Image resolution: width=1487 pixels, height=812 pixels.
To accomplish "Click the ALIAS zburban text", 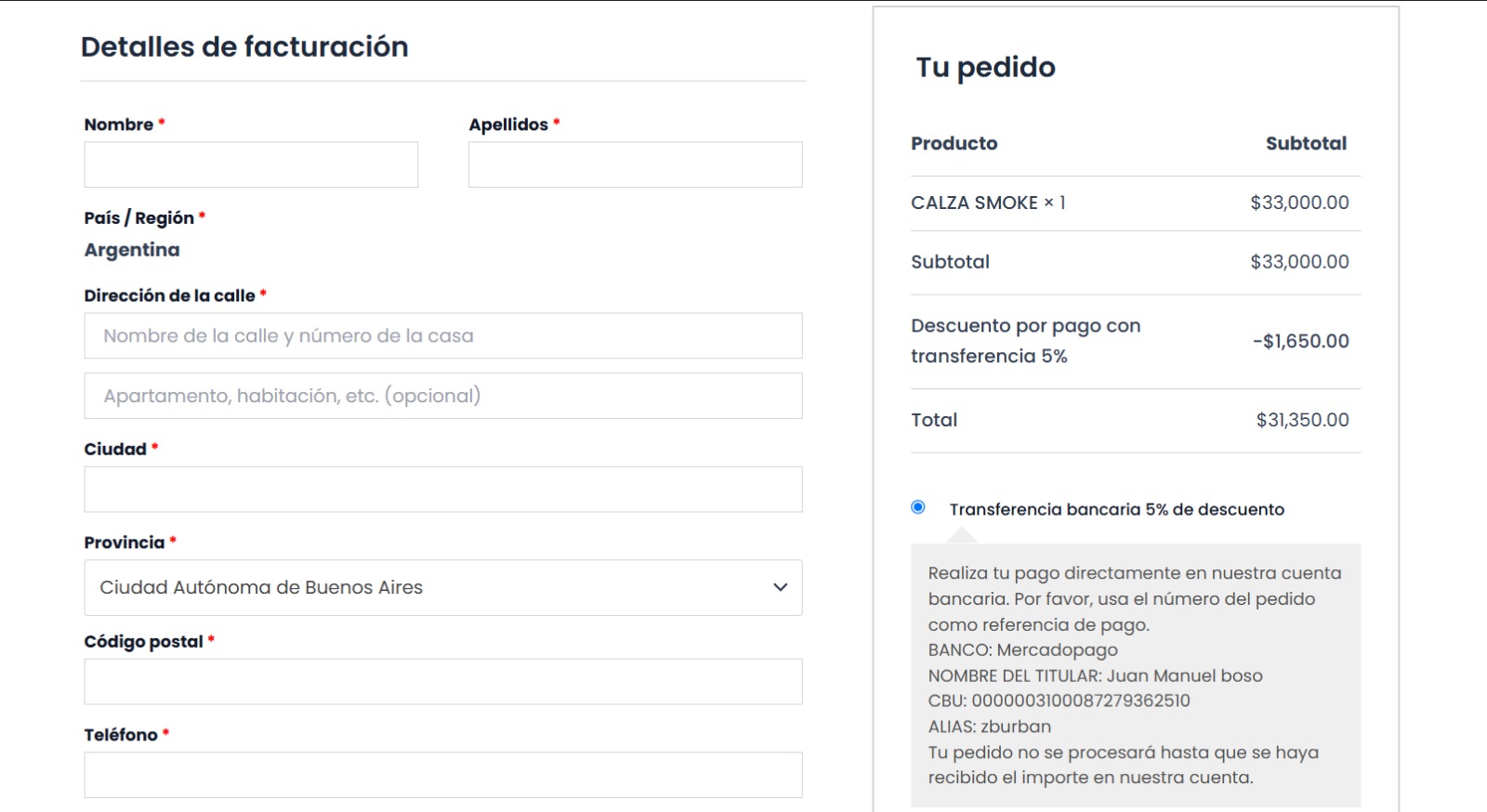I will (x=989, y=727).
